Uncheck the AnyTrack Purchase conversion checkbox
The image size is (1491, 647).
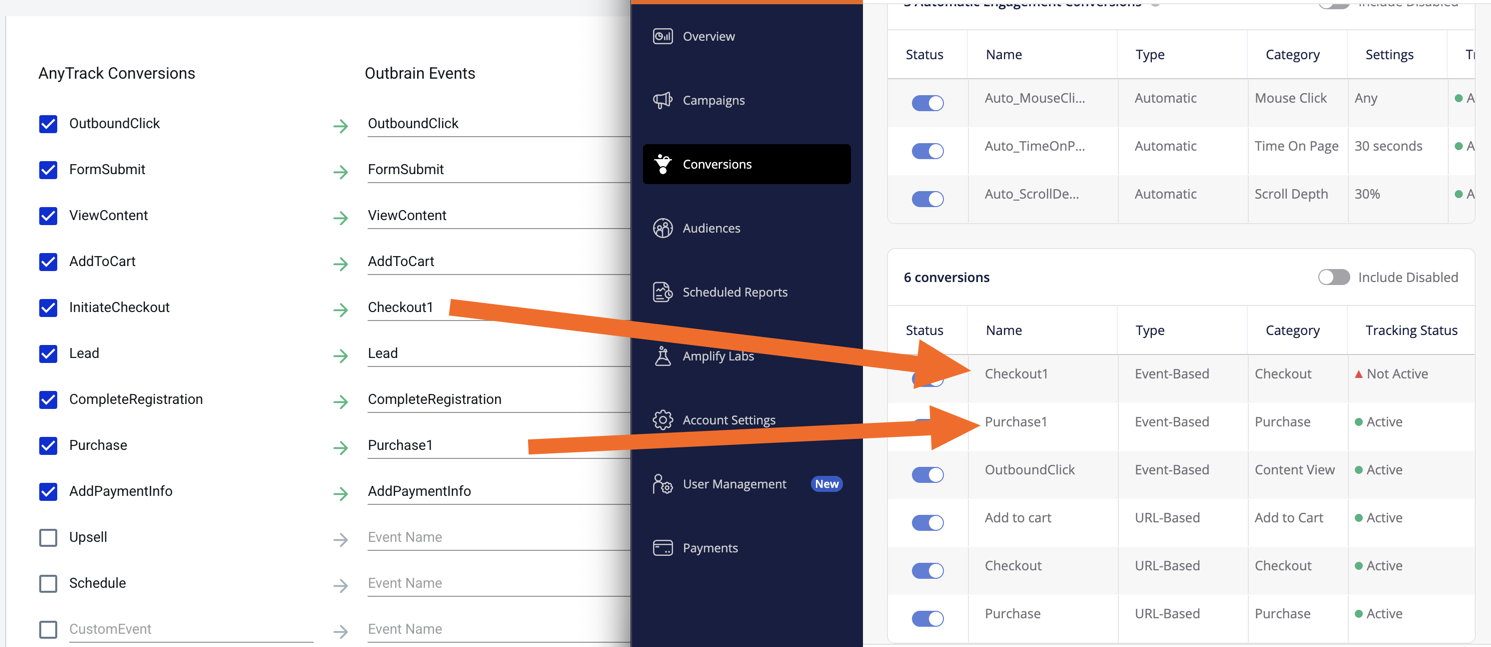48,446
